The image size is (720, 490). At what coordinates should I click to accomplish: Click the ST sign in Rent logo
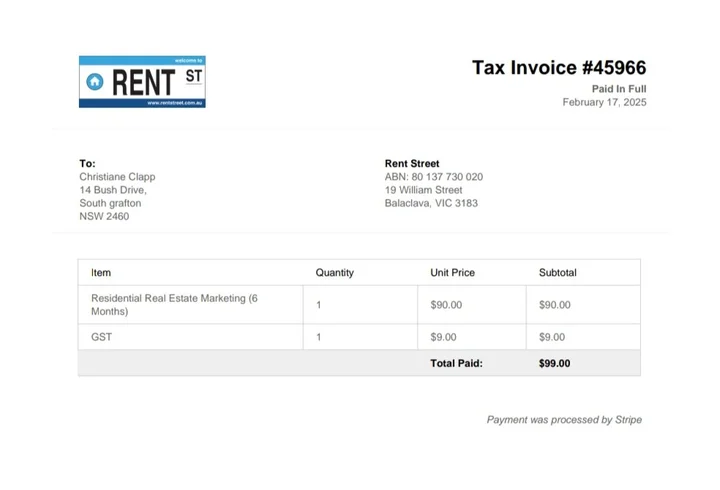point(193,76)
